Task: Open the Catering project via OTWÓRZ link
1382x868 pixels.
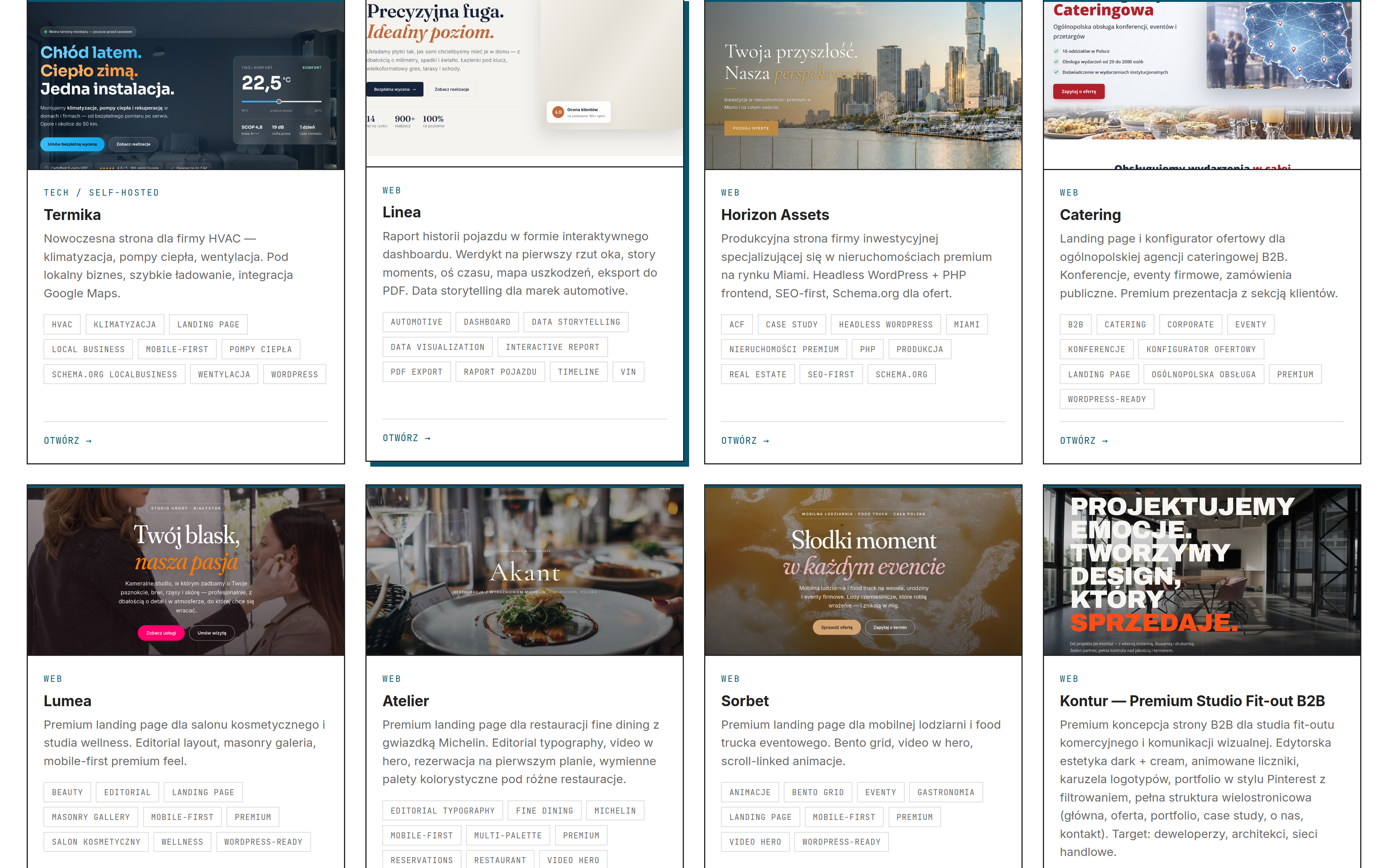Action: 1083,441
